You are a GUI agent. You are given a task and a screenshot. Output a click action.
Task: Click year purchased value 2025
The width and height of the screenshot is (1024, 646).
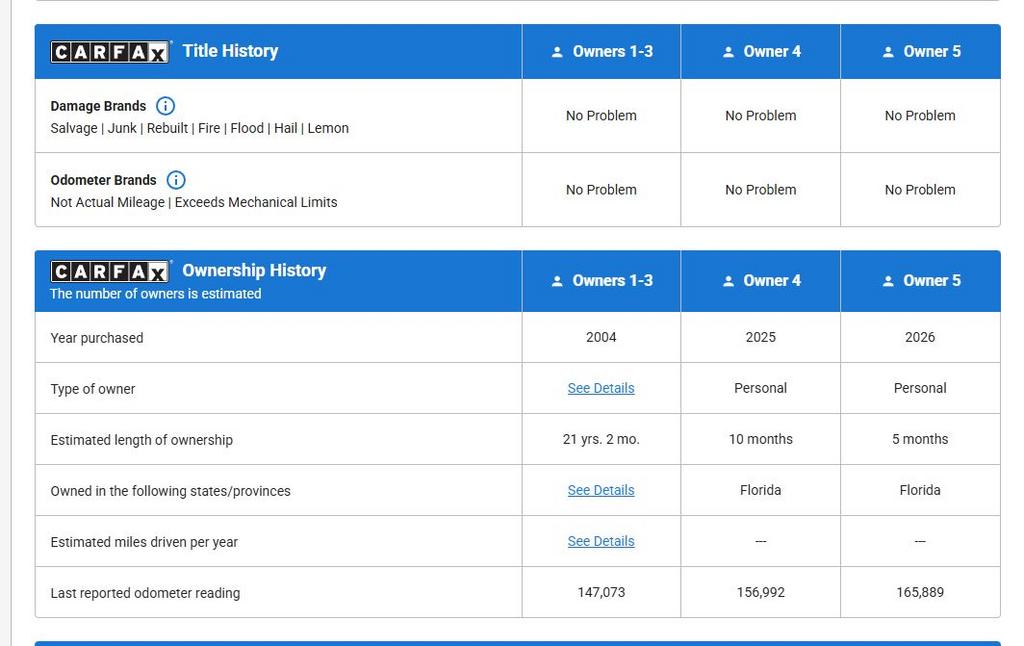click(x=760, y=337)
